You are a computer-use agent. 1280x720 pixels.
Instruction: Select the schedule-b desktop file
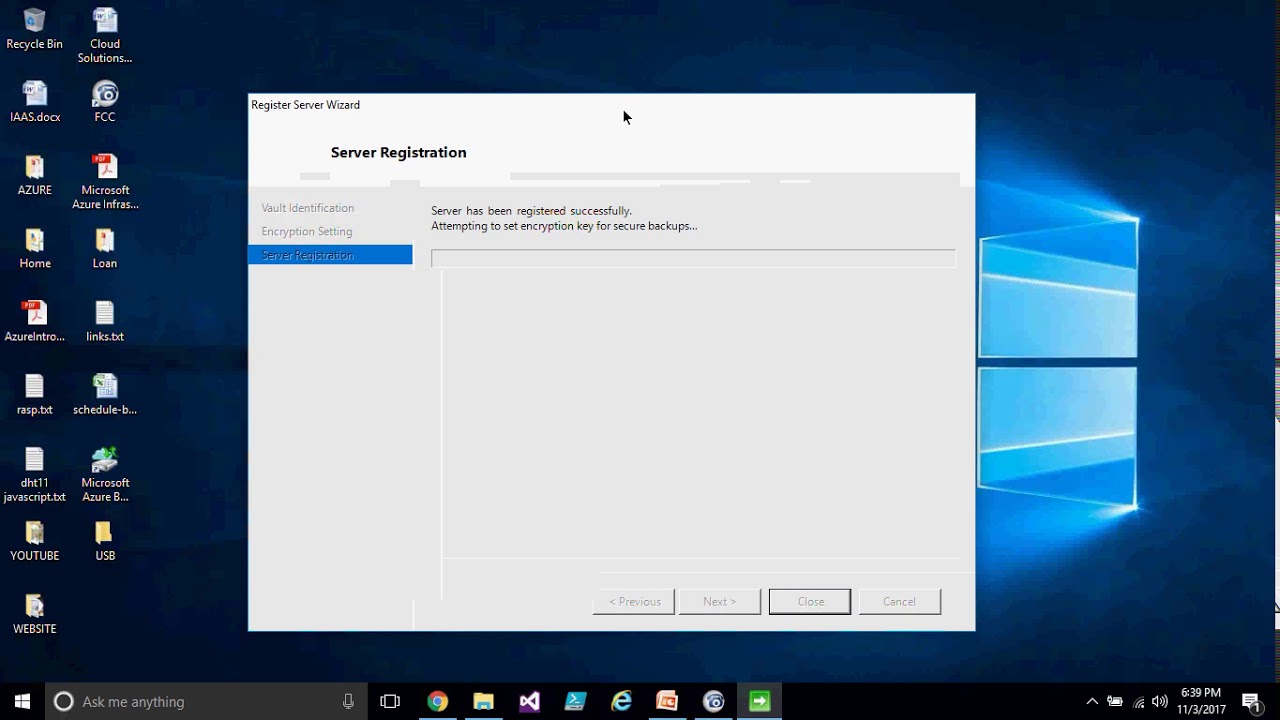tap(105, 393)
